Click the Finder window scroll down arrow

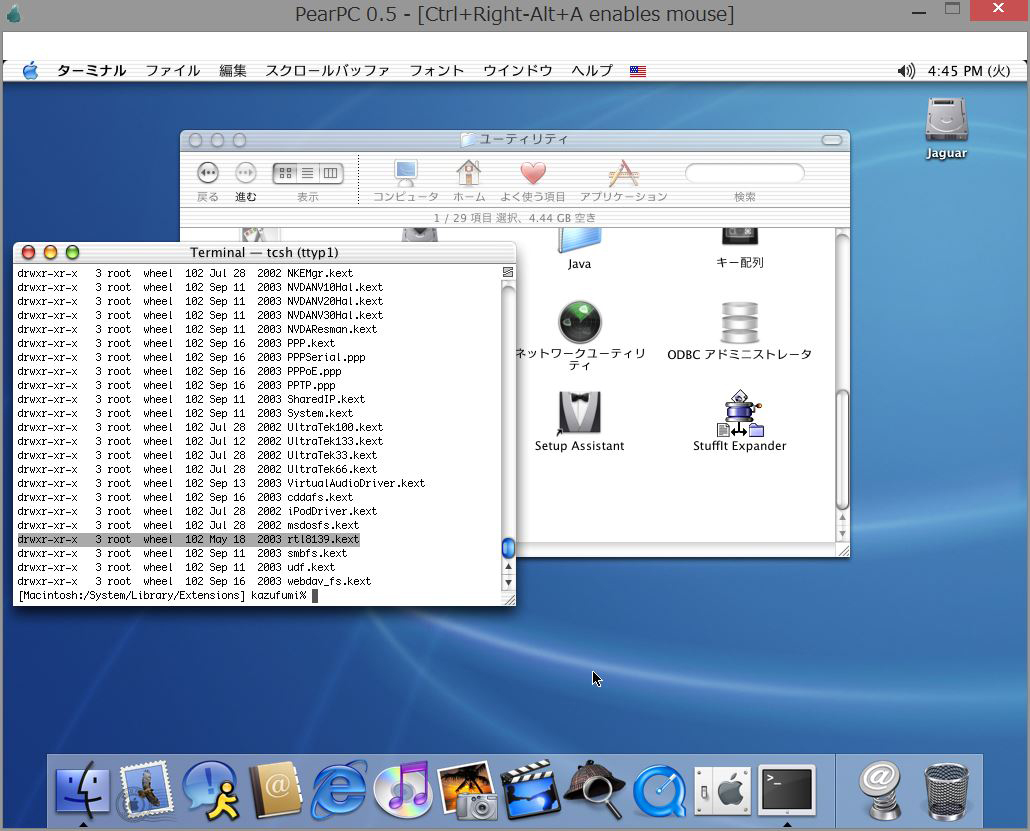(x=842, y=534)
